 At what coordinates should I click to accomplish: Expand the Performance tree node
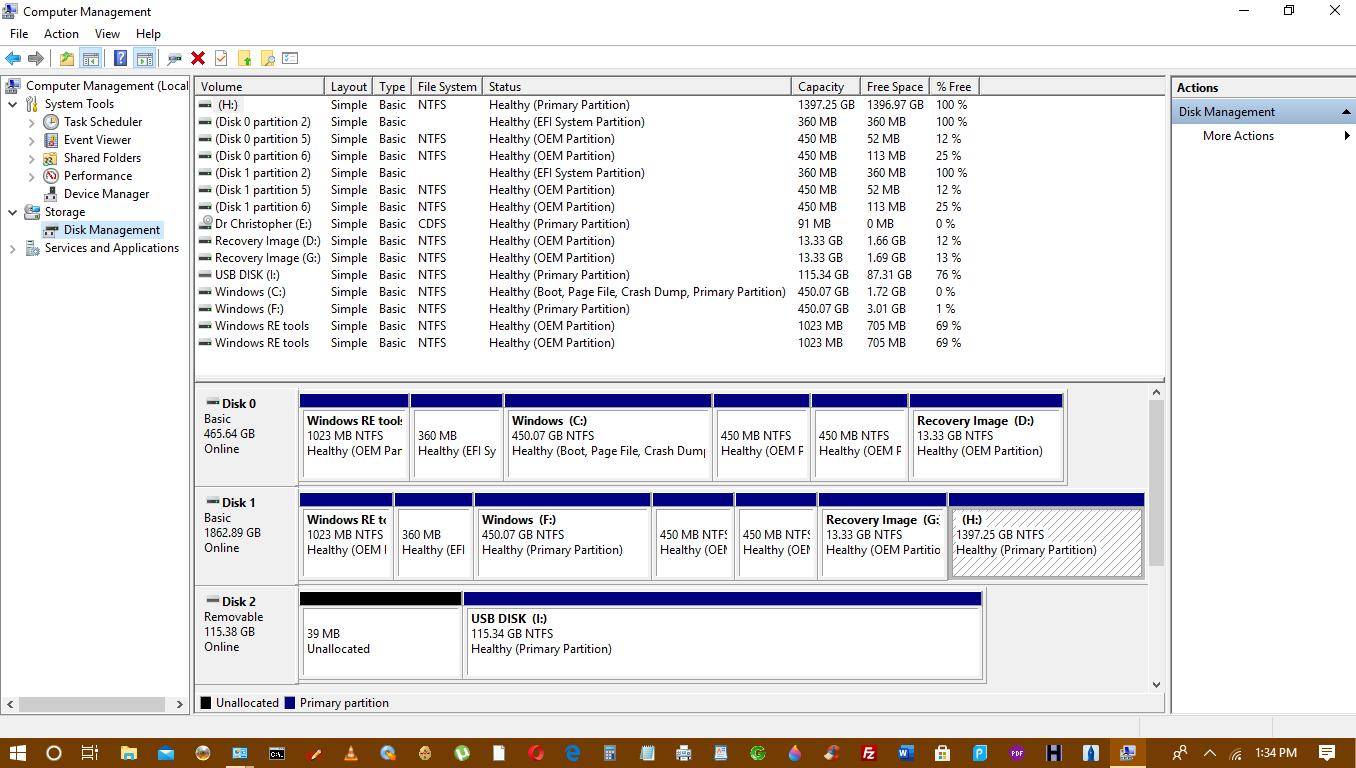point(31,176)
